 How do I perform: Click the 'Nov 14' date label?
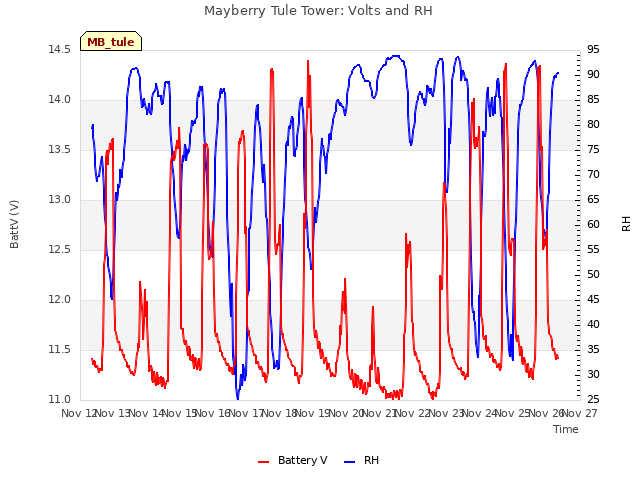[x=147, y=413]
